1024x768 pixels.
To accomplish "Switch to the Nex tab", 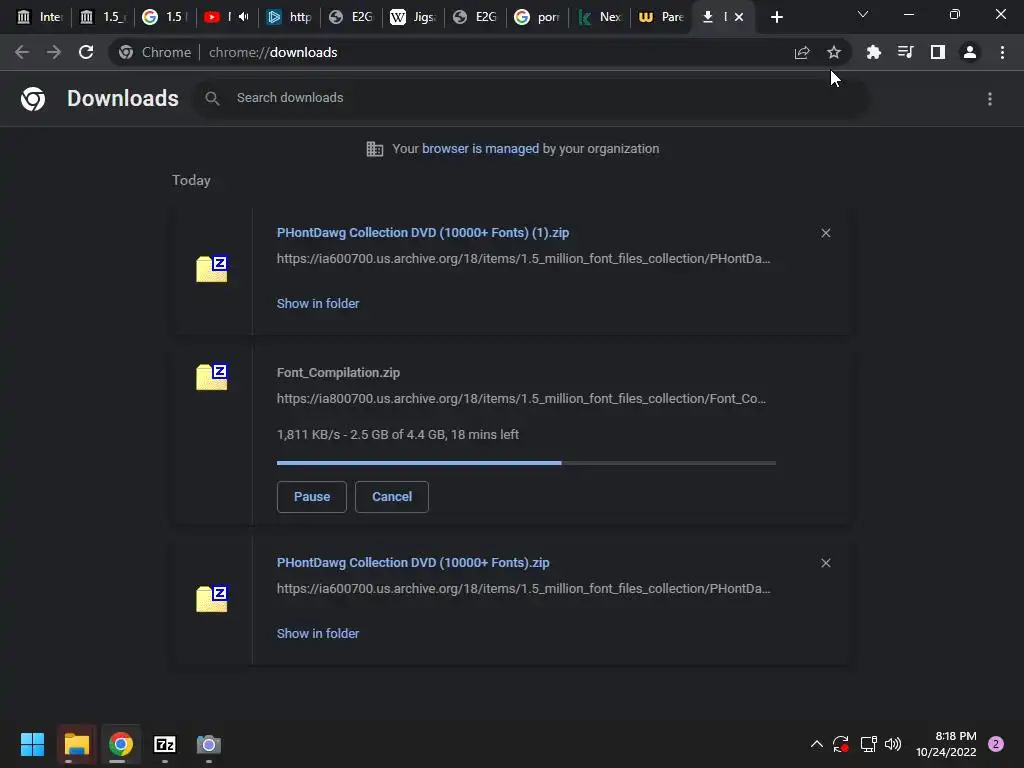I will coord(600,17).
